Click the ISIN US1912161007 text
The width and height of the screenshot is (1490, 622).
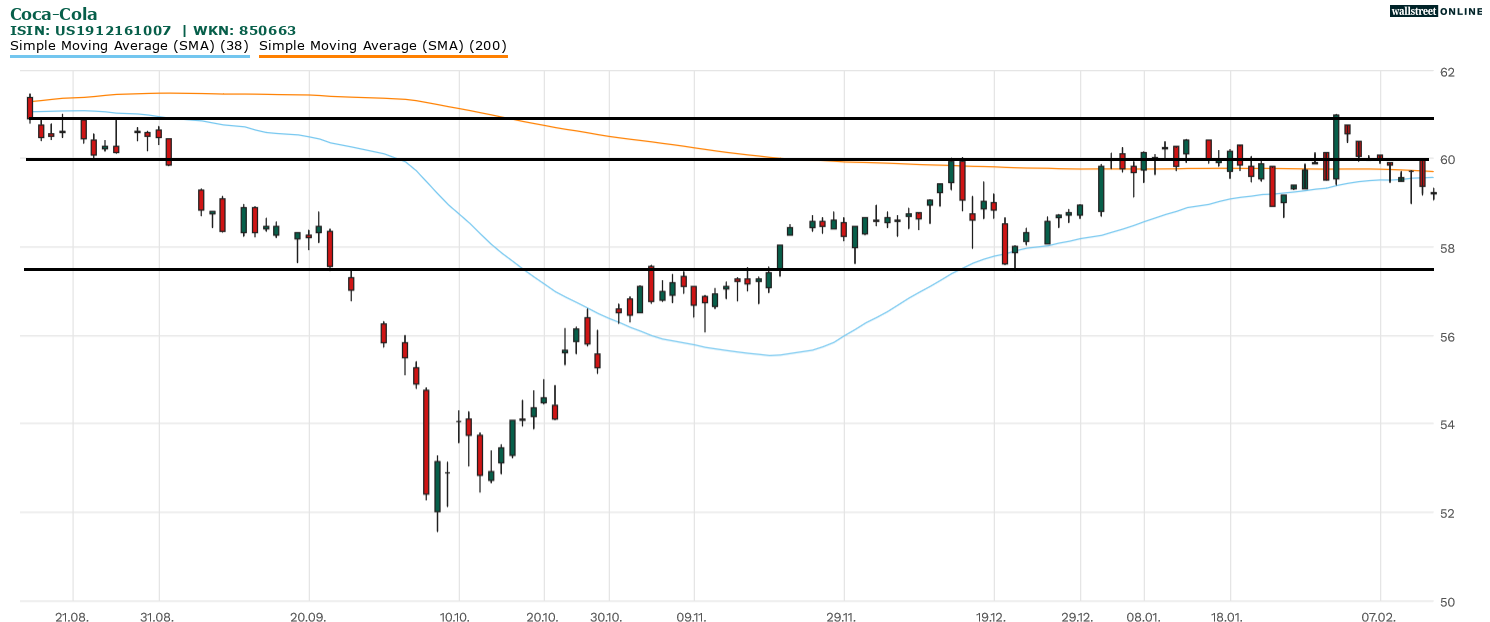click(x=90, y=30)
